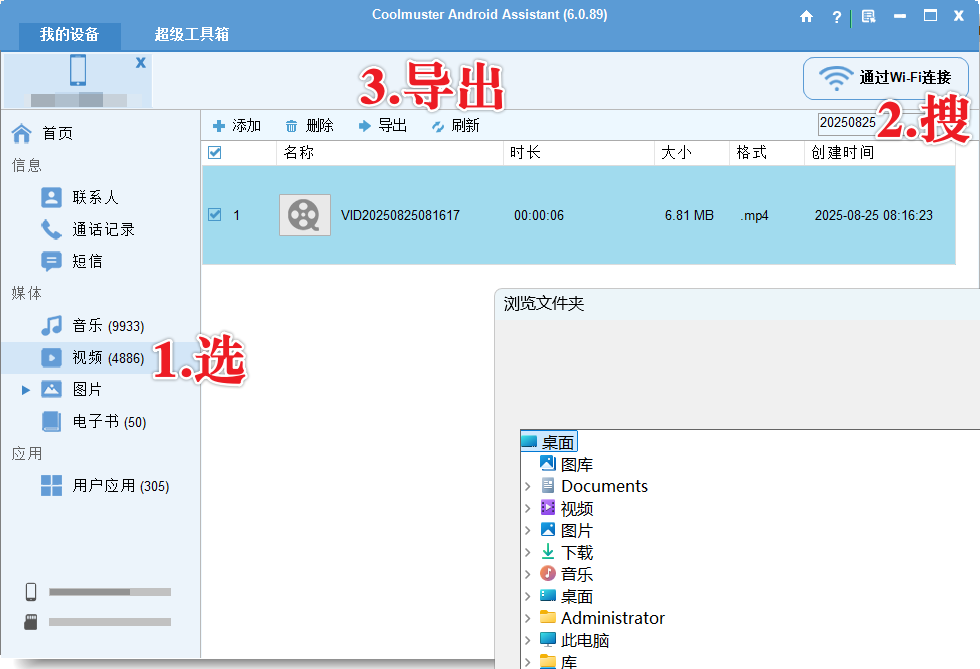Open Music (音乐) category

click(106, 325)
